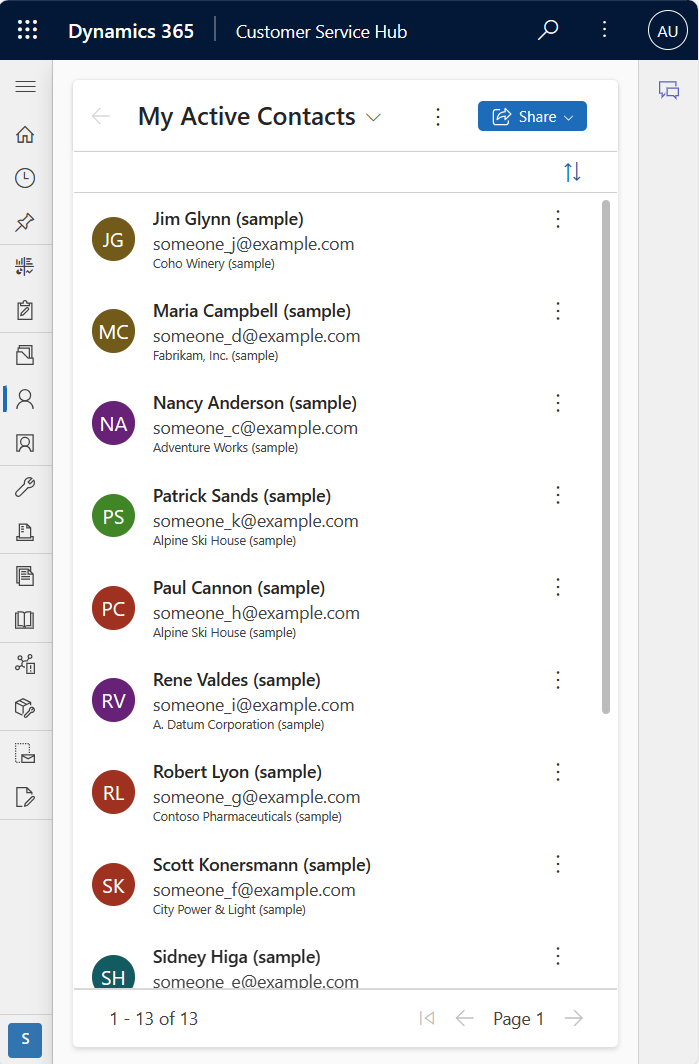Image resolution: width=699 pixels, height=1064 pixels.
Task: Click the contact list vertical scrollbar
Action: [605, 457]
